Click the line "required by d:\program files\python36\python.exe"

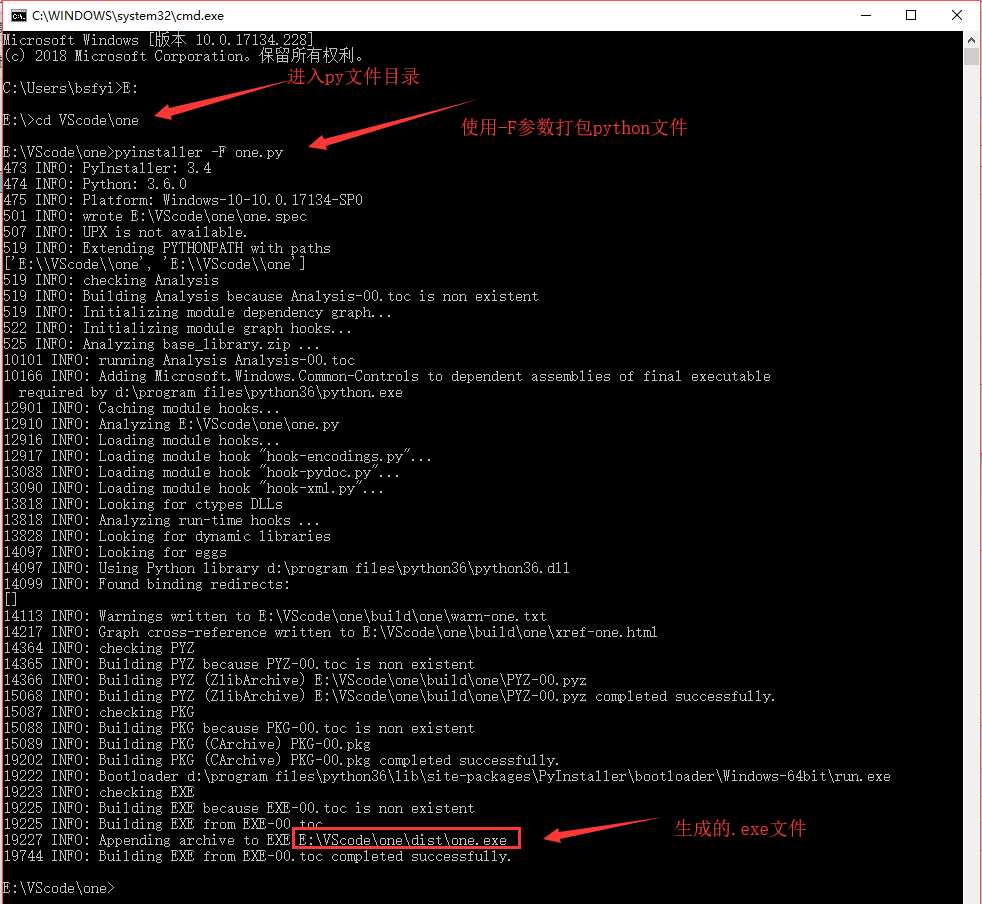(x=210, y=392)
